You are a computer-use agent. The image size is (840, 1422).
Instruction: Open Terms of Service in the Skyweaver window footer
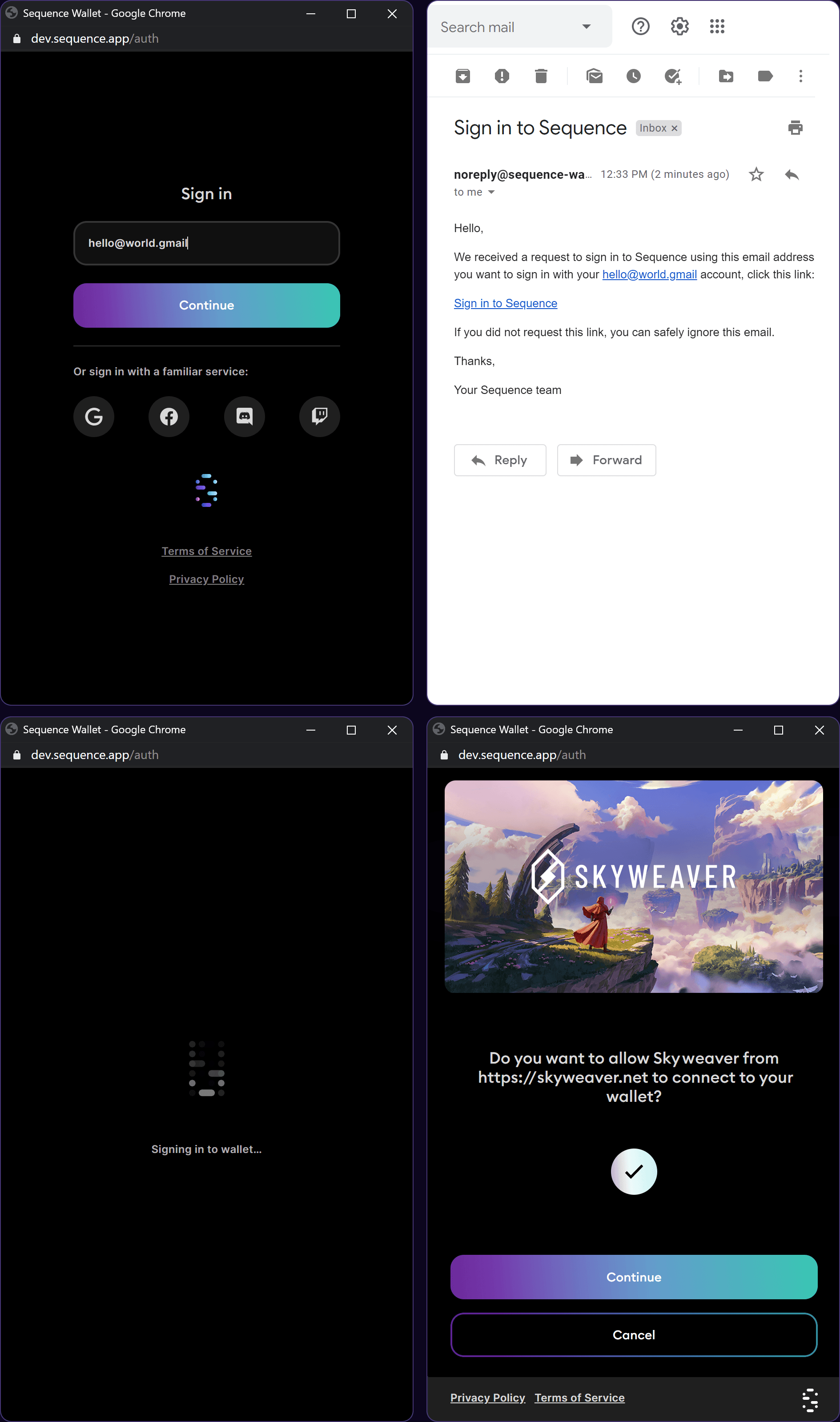(579, 1398)
